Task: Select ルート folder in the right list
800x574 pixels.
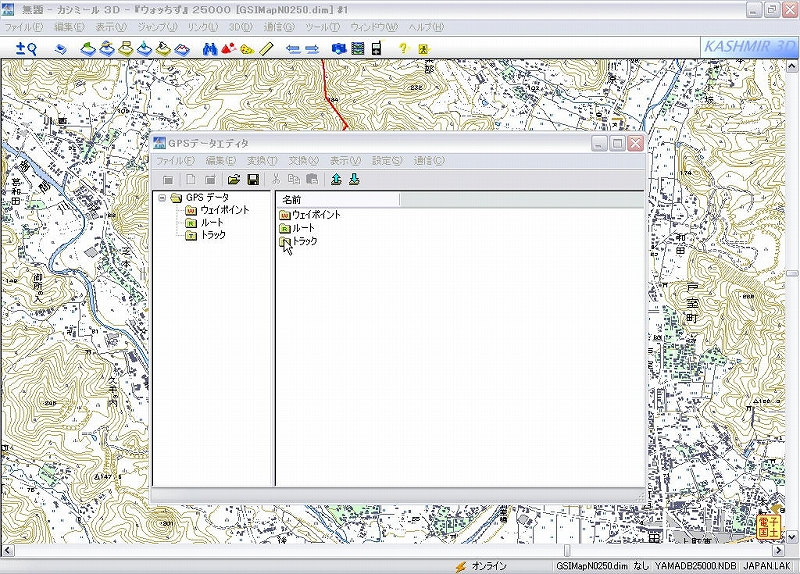Action: tap(297, 228)
